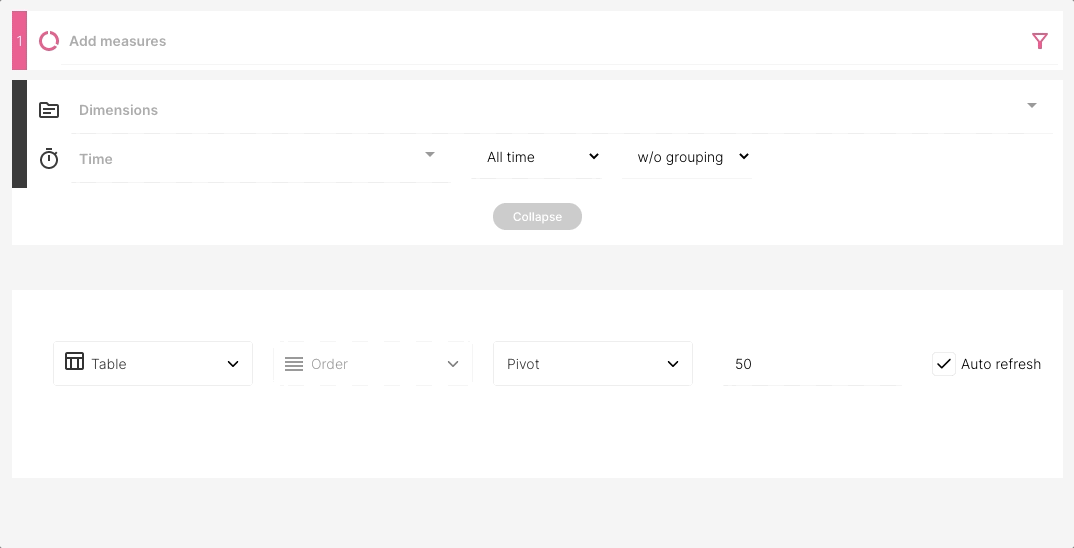Expand the Dimensions dropdown arrow
The image size is (1074, 548).
pyautogui.click(x=1032, y=105)
